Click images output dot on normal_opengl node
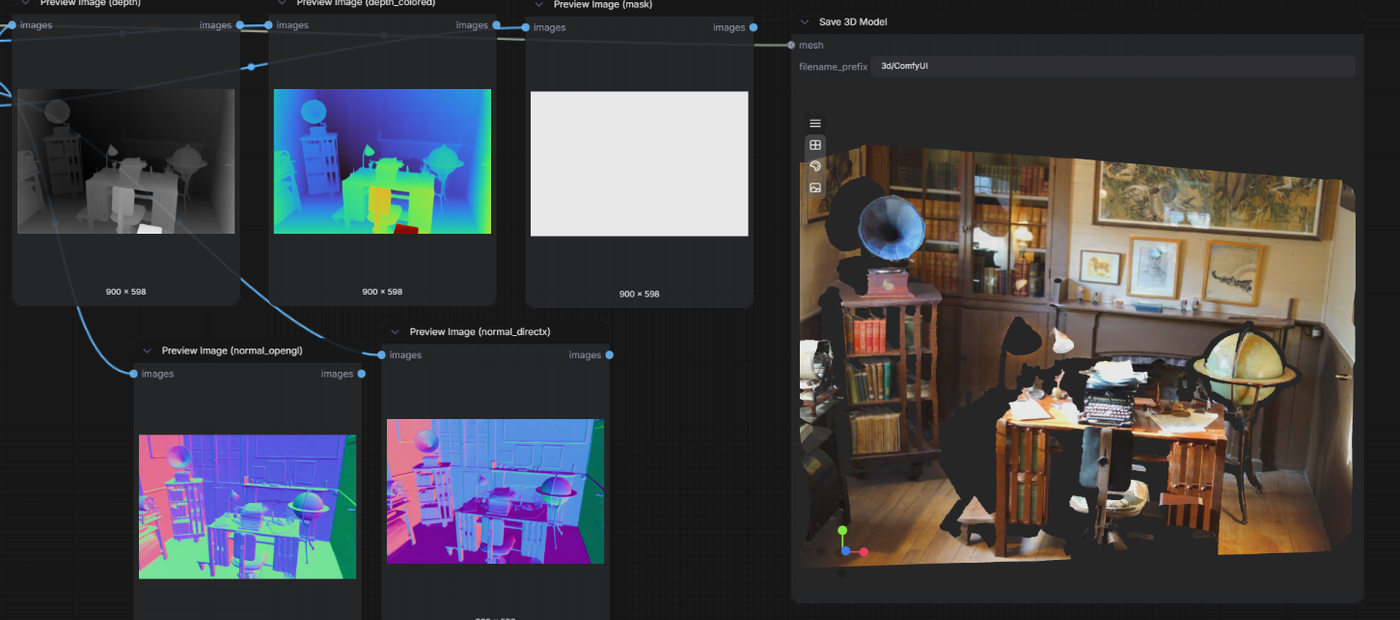Image resolution: width=1400 pixels, height=620 pixels. pyautogui.click(x=361, y=374)
